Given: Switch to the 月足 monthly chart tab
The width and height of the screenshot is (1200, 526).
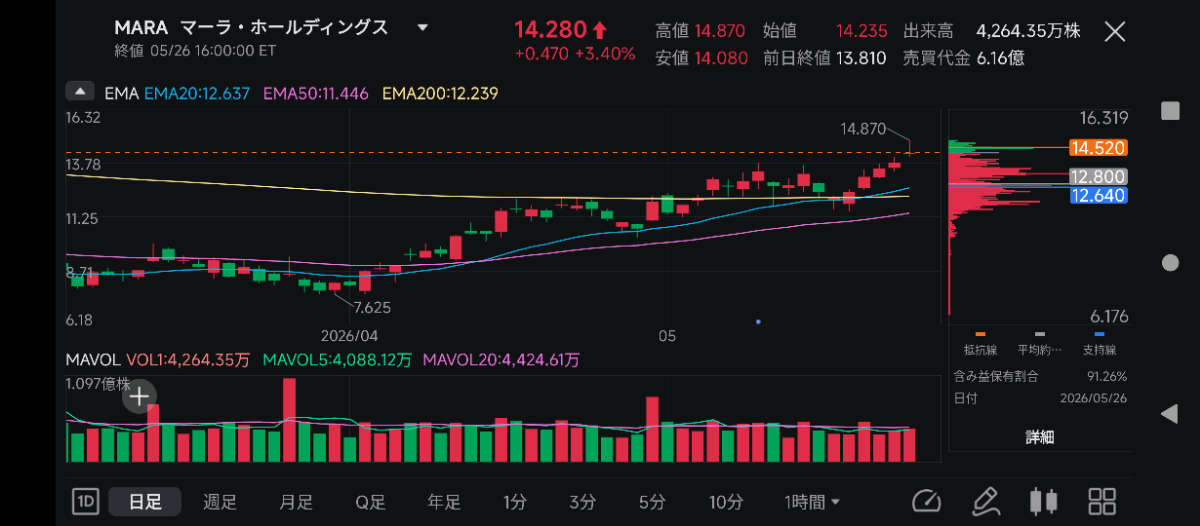Looking at the screenshot, I should 296,501.
